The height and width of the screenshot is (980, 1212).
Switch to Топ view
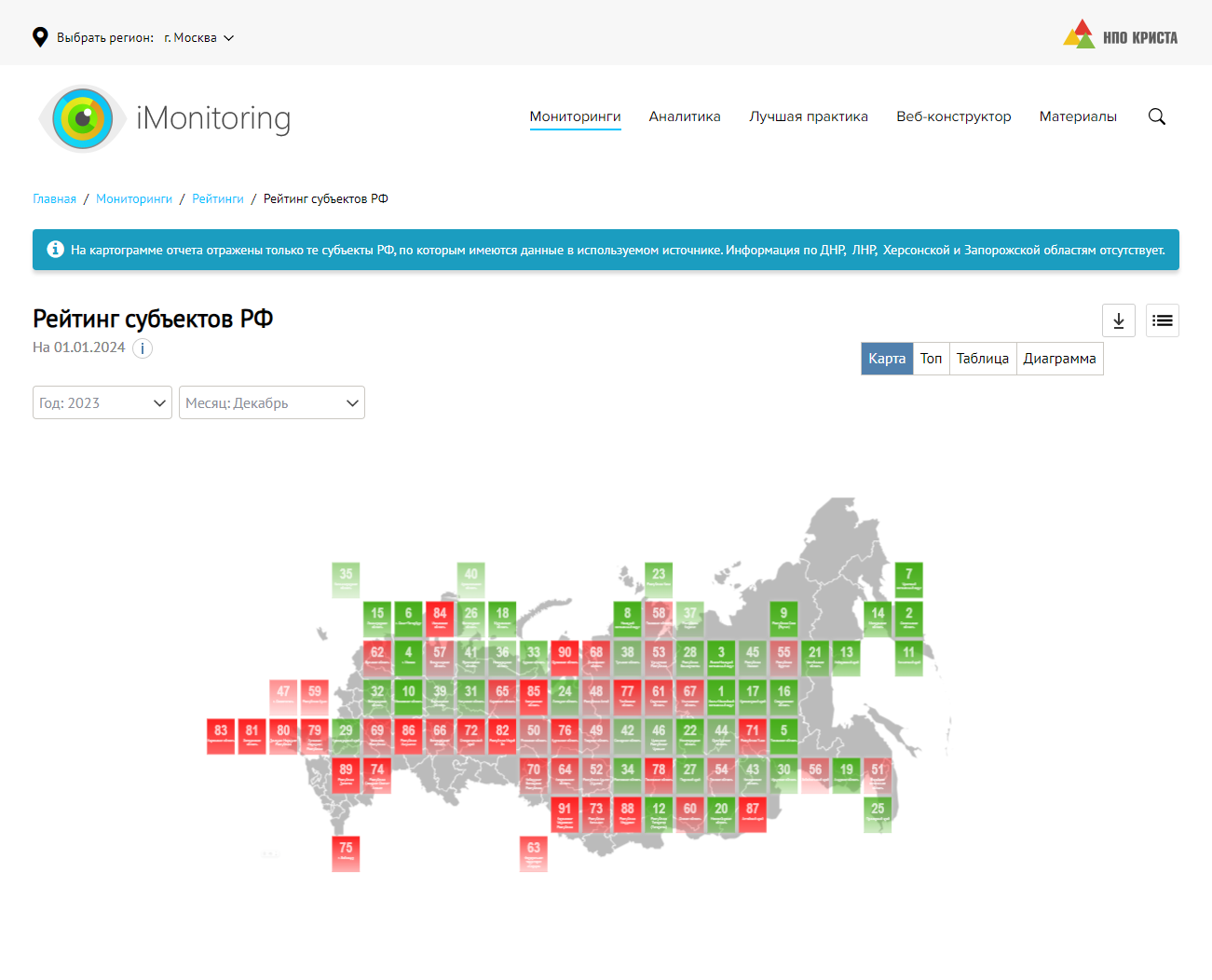point(931,359)
